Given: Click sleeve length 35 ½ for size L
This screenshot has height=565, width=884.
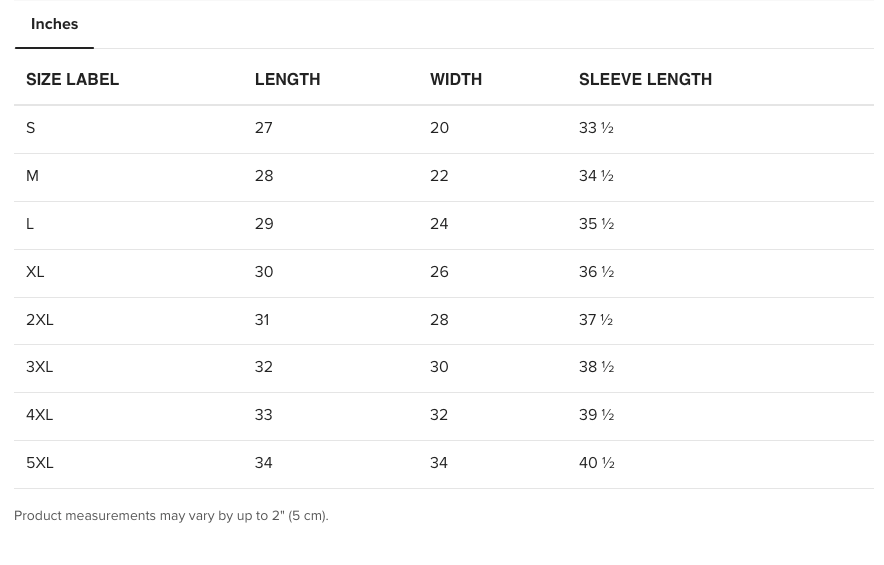Looking at the screenshot, I should [596, 224].
